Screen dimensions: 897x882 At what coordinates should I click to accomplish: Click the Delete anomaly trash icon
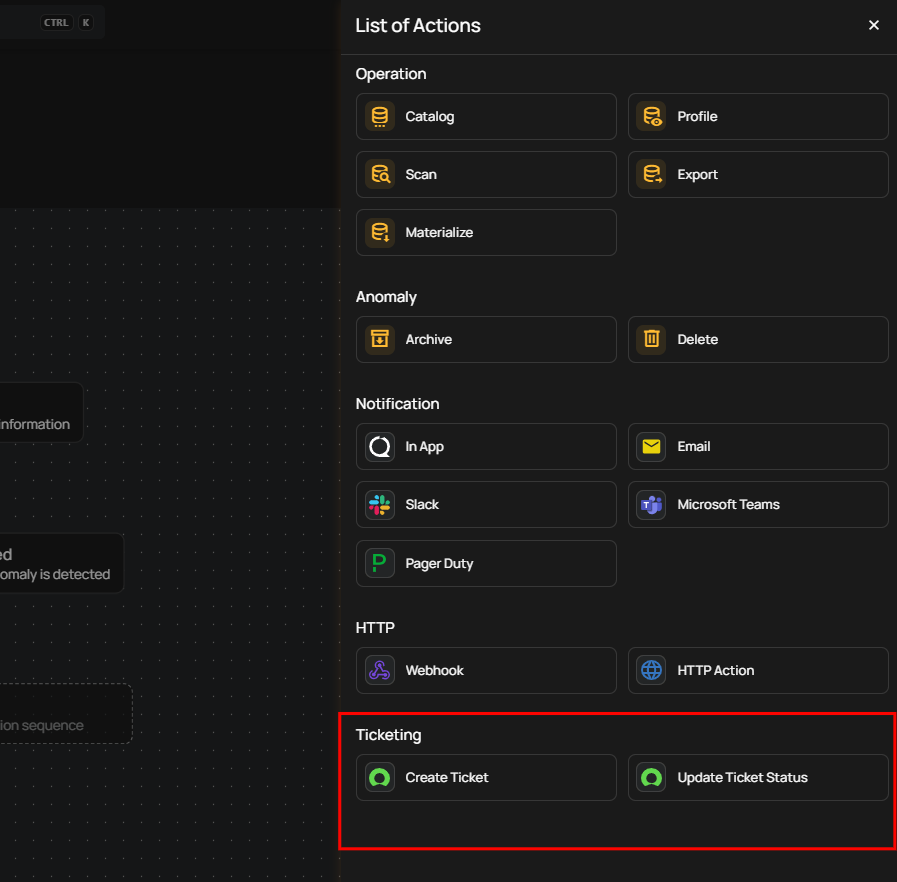pos(652,340)
